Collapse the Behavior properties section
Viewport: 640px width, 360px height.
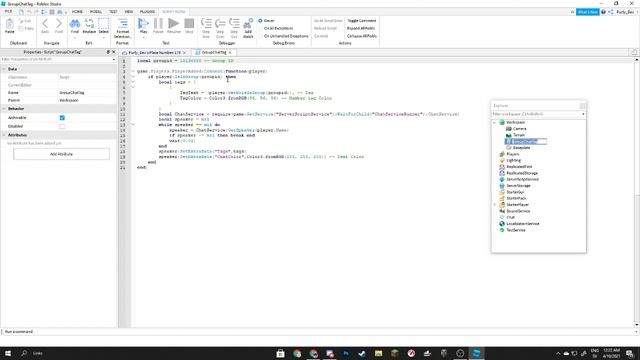click(x=4, y=109)
